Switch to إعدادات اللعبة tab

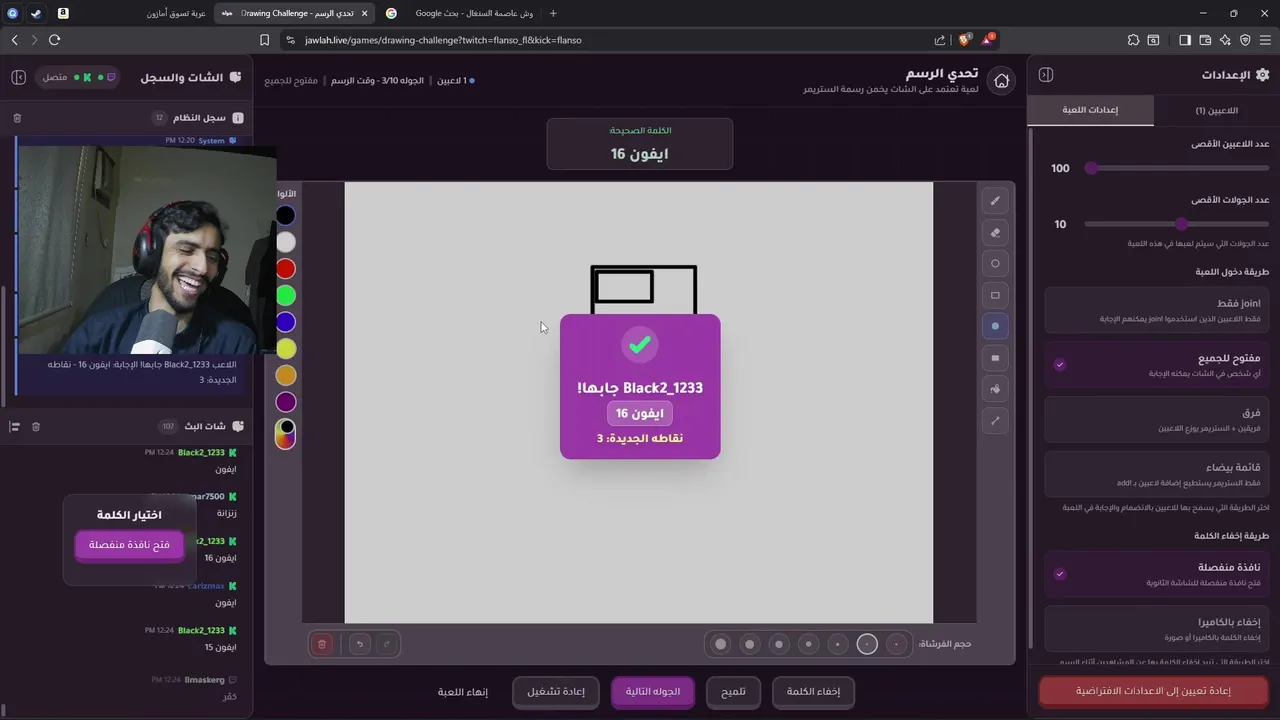(1090, 110)
